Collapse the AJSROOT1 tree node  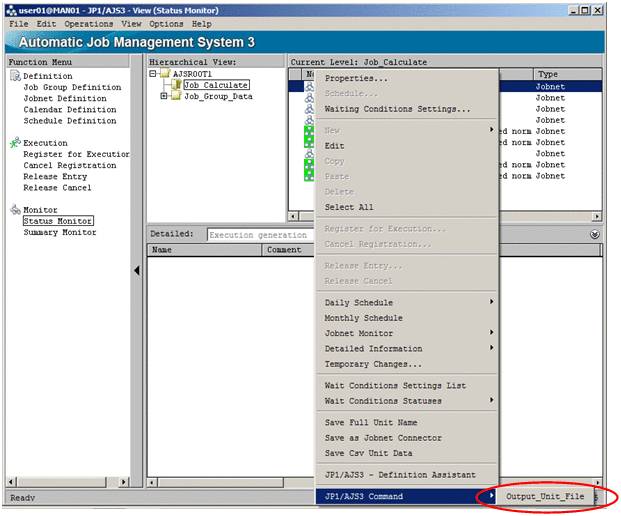[x=152, y=74]
